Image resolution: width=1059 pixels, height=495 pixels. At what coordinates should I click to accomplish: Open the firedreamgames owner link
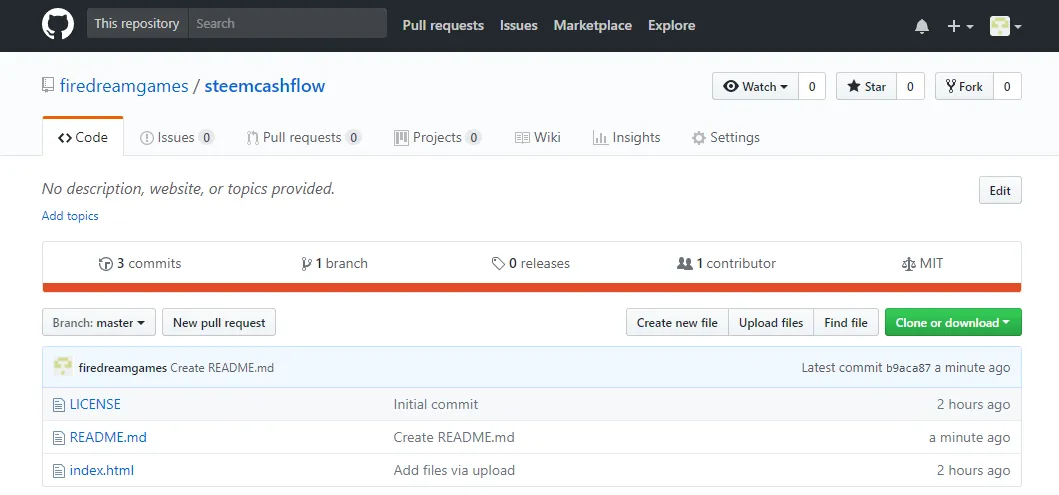point(124,86)
